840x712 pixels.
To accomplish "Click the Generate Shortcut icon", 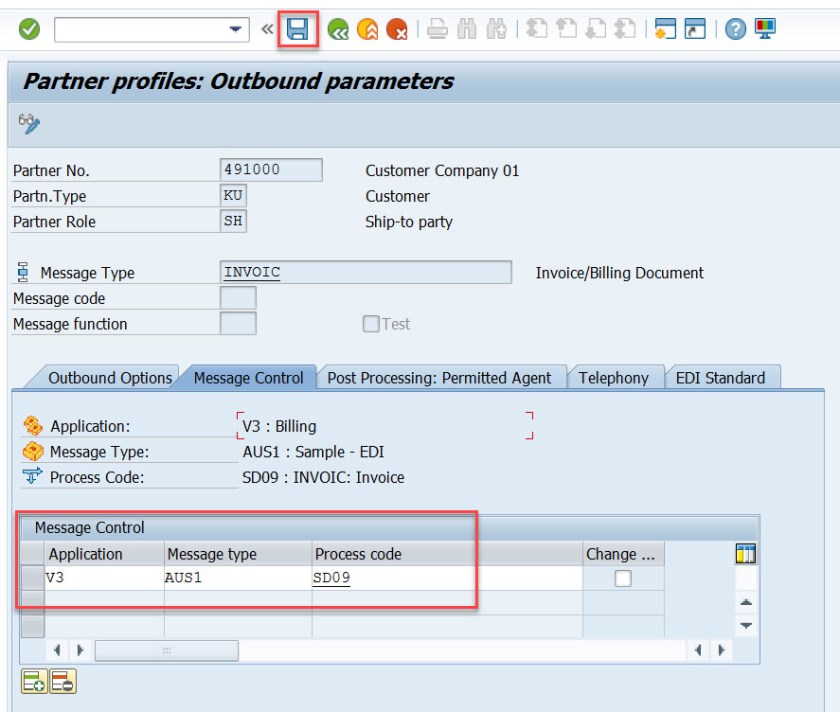I will click(x=695, y=29).
